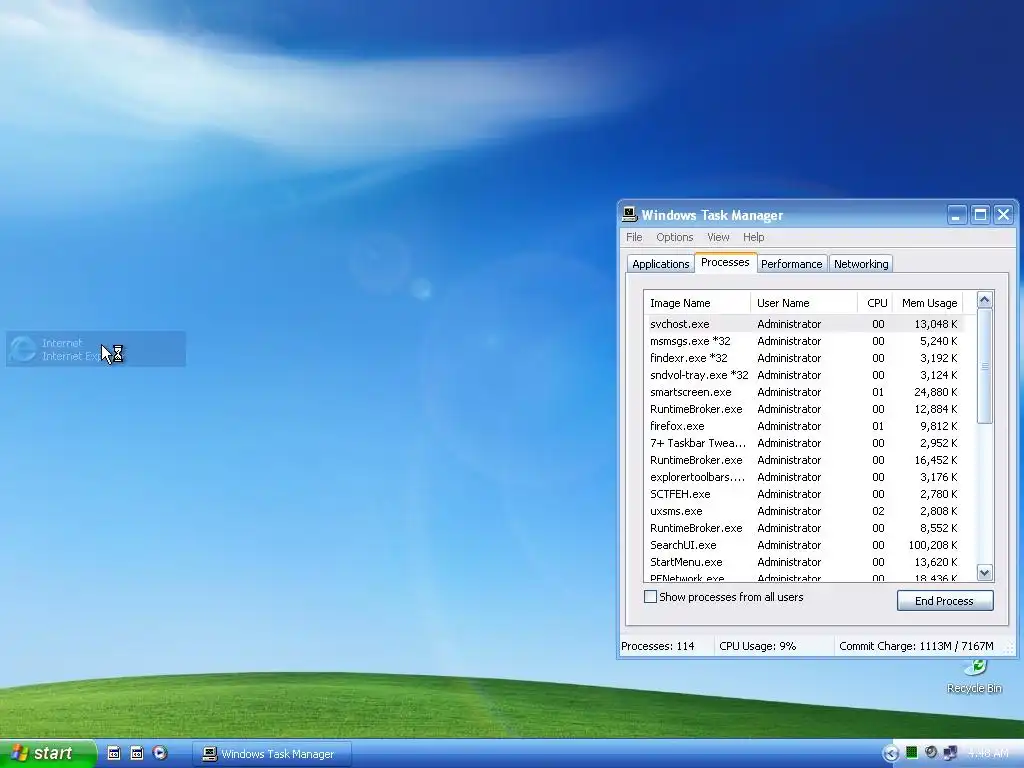The width and height of the screenshot is (1024, 768).
Task: Open the Help menu
Action: 753,237
